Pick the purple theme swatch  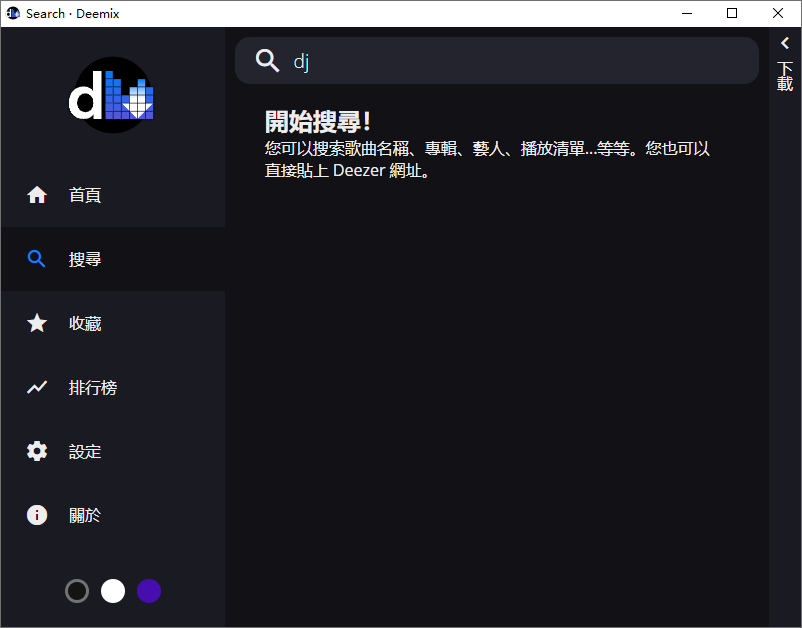click(x=149, y=591)
